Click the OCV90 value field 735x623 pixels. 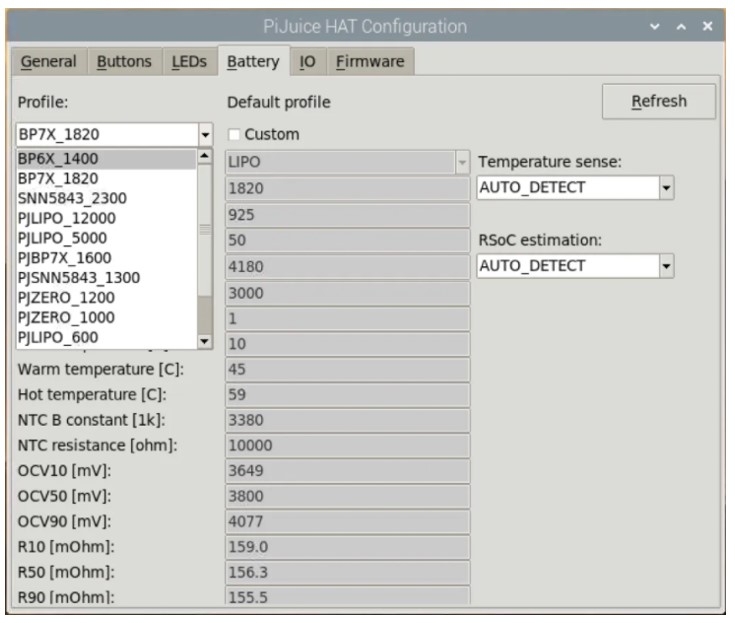[x=347, y=522]
